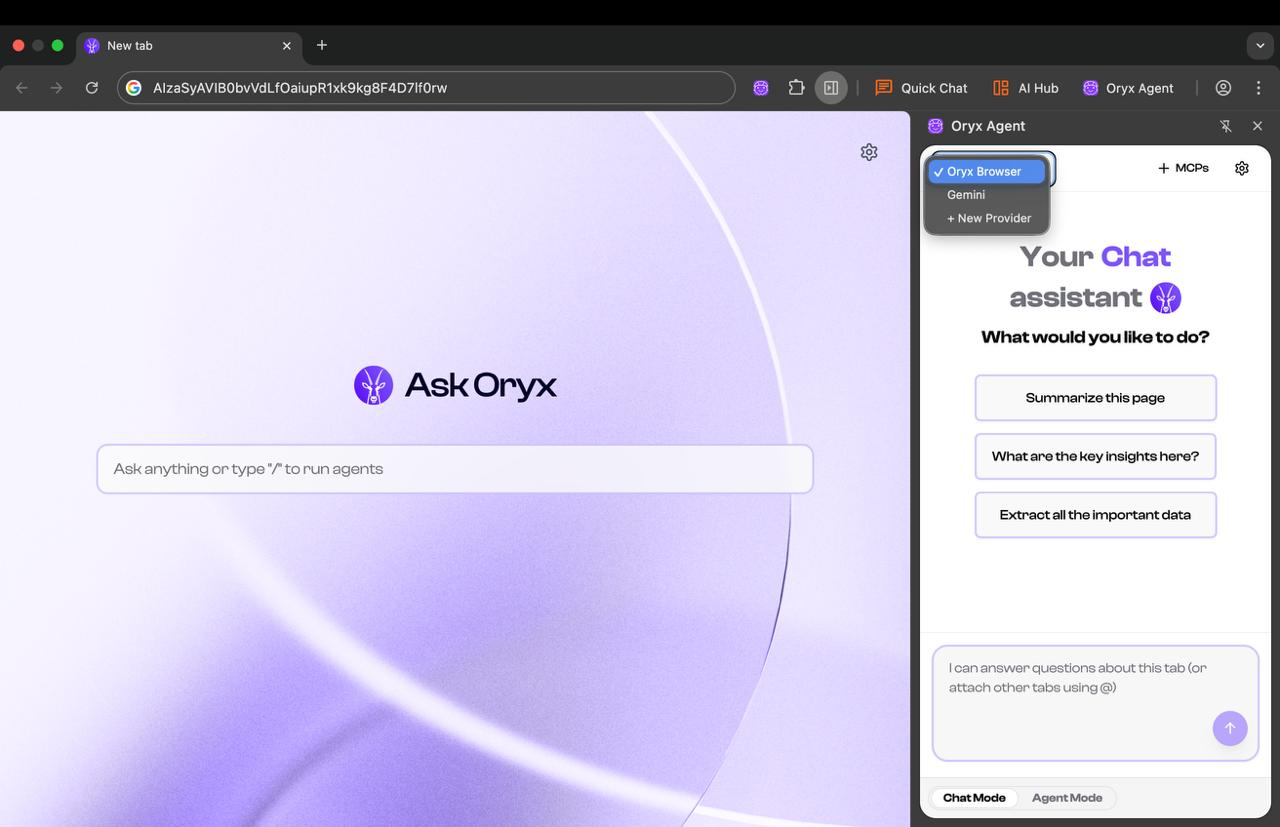Reload the current page
Image resolution: width=1280 pixels, height=827 pixels.
[92, 88]
